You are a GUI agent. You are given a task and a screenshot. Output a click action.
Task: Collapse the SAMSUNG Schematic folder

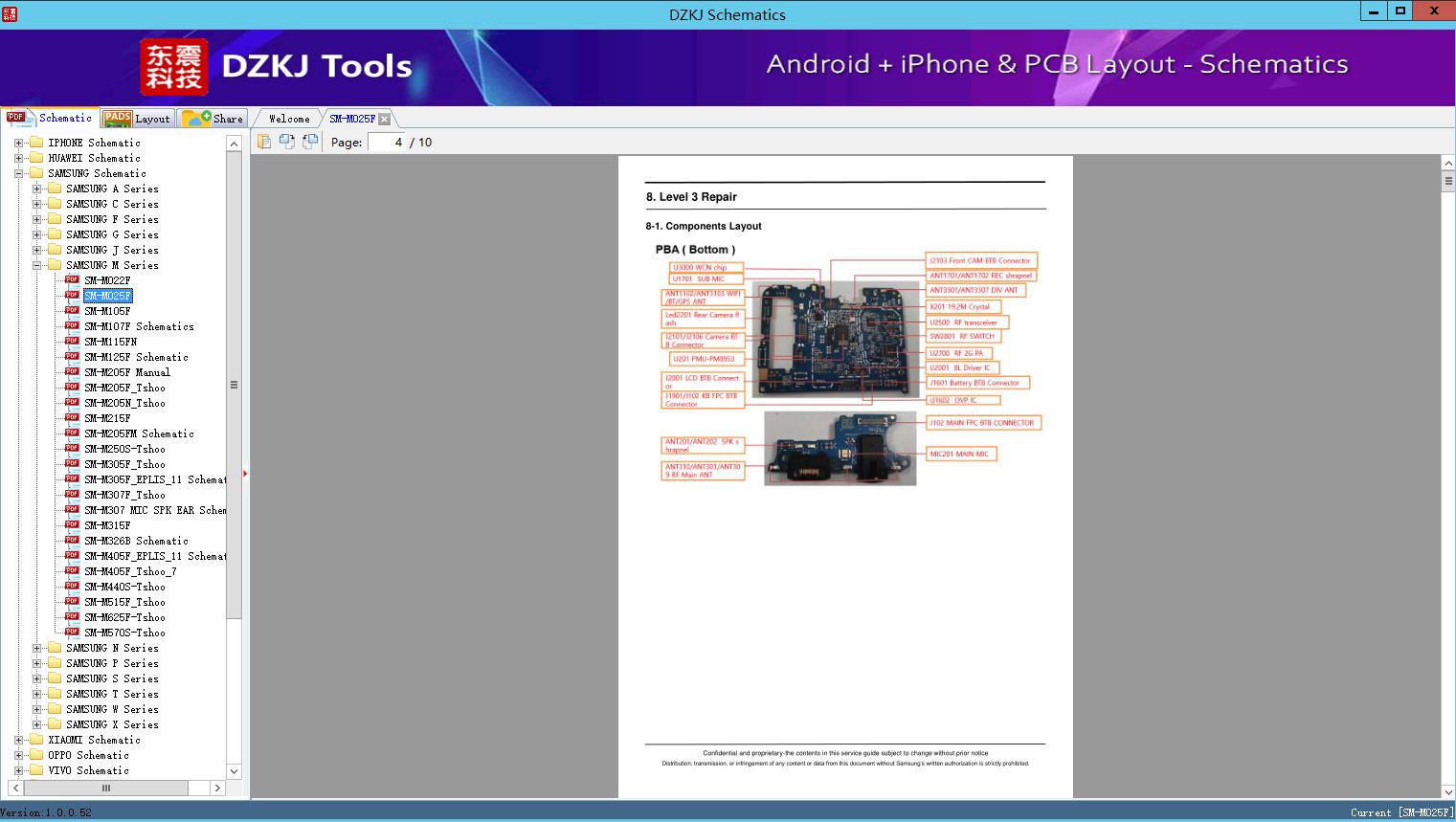click(18, 173)
